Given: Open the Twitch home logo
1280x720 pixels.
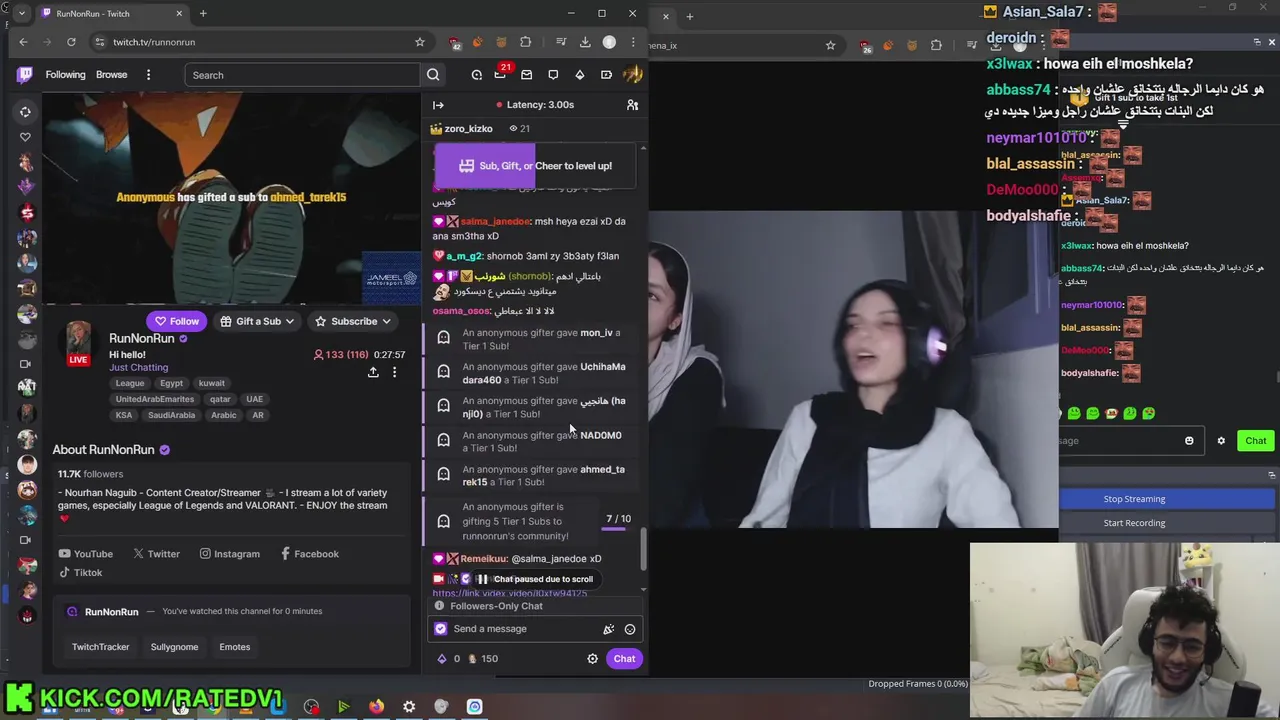Looking at the screenshot, I should coord(25,75).
